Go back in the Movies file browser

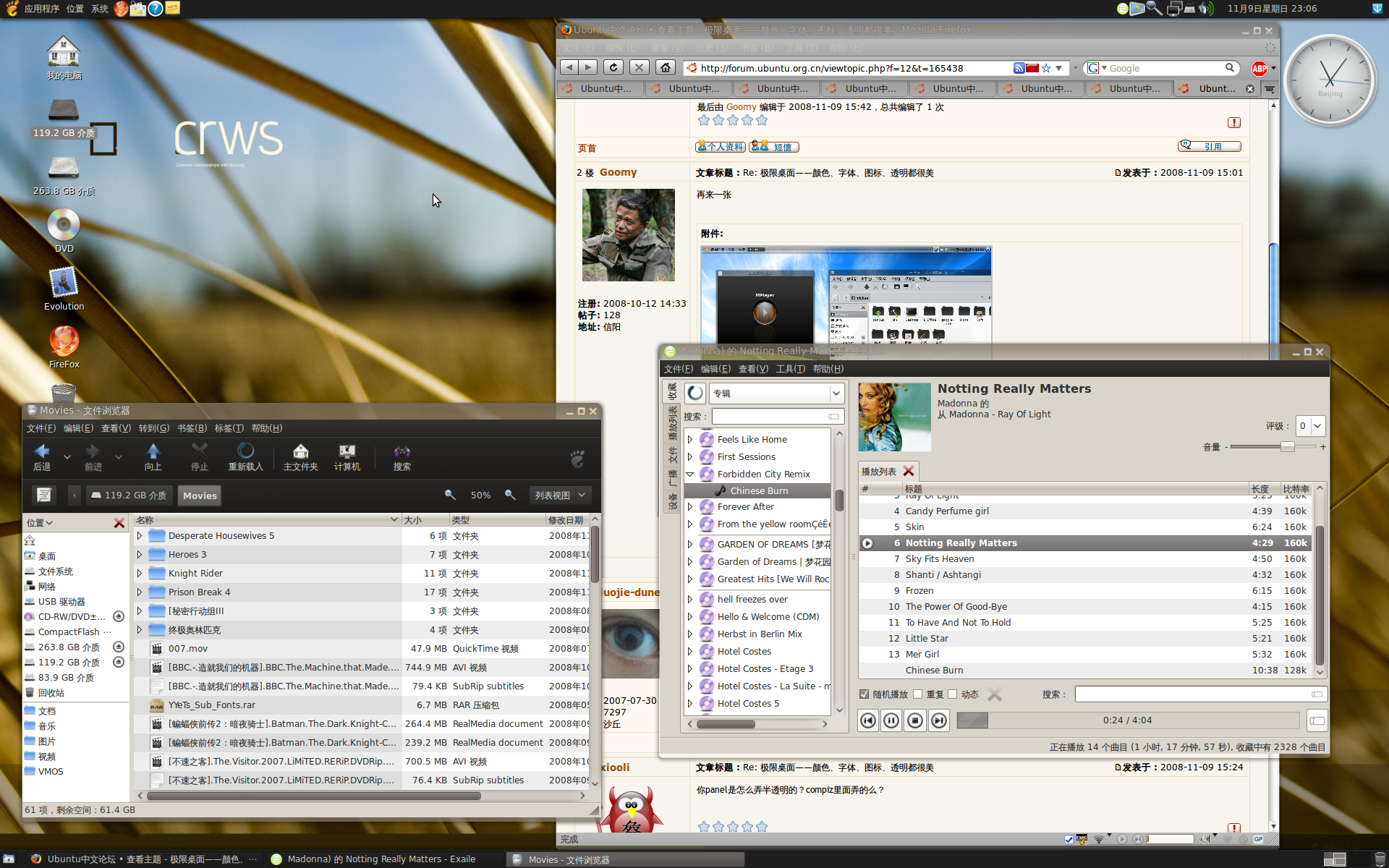click(43, 457)
